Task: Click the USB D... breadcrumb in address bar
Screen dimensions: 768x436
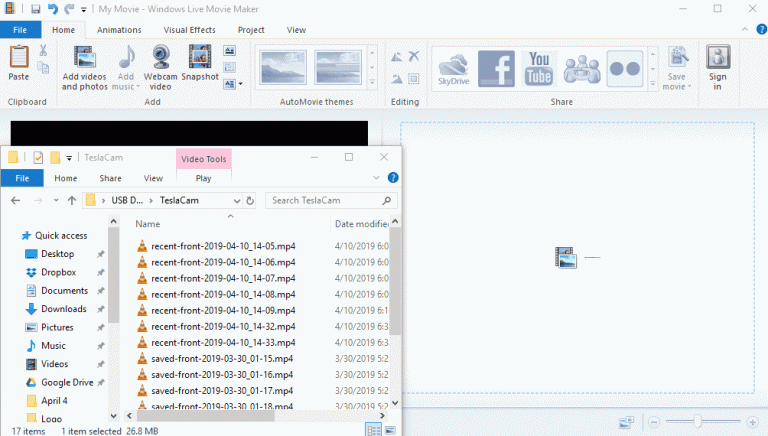Action: [x=127, y=200]
